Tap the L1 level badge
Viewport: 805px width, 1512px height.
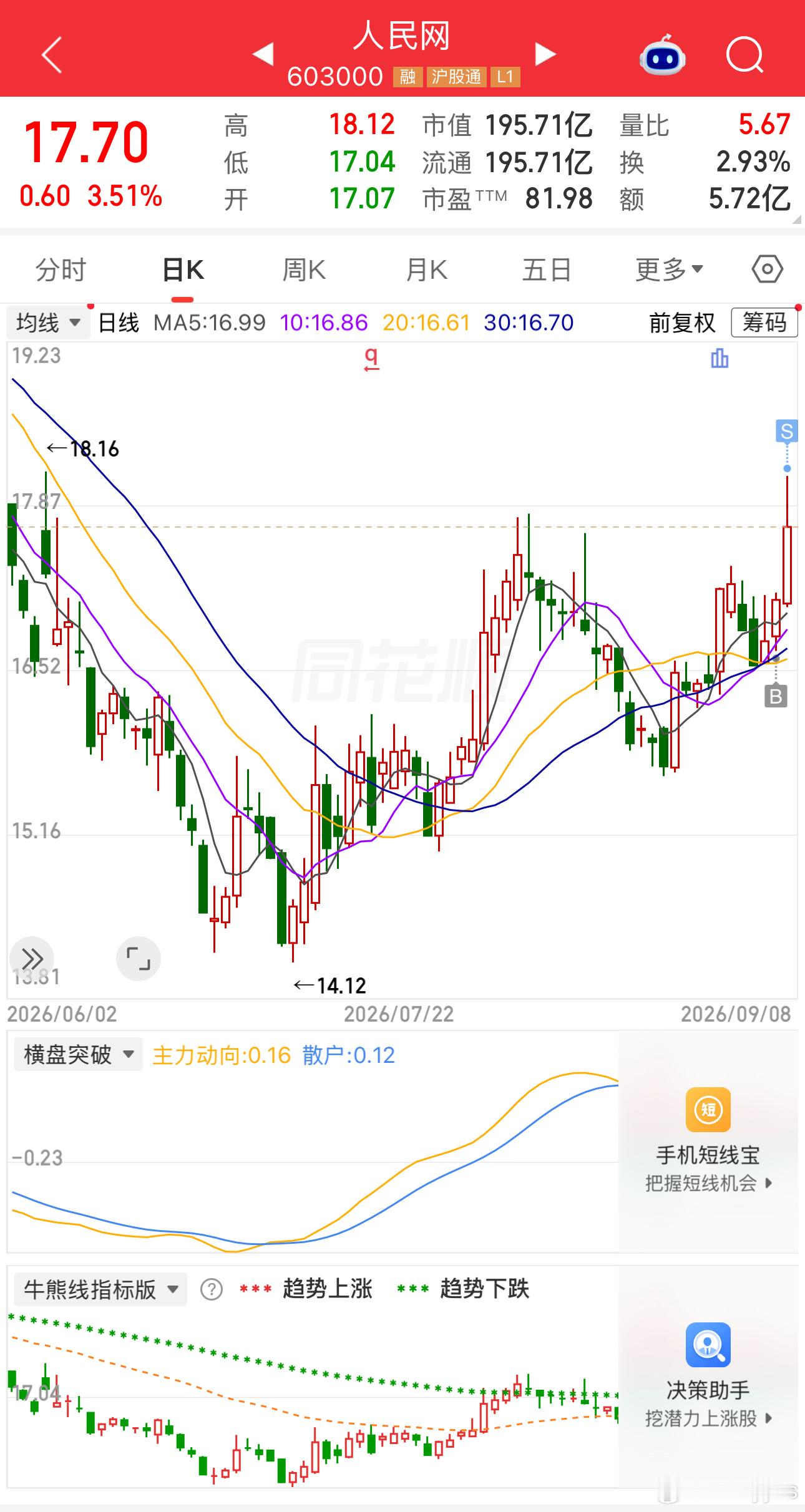click(505, 77)
